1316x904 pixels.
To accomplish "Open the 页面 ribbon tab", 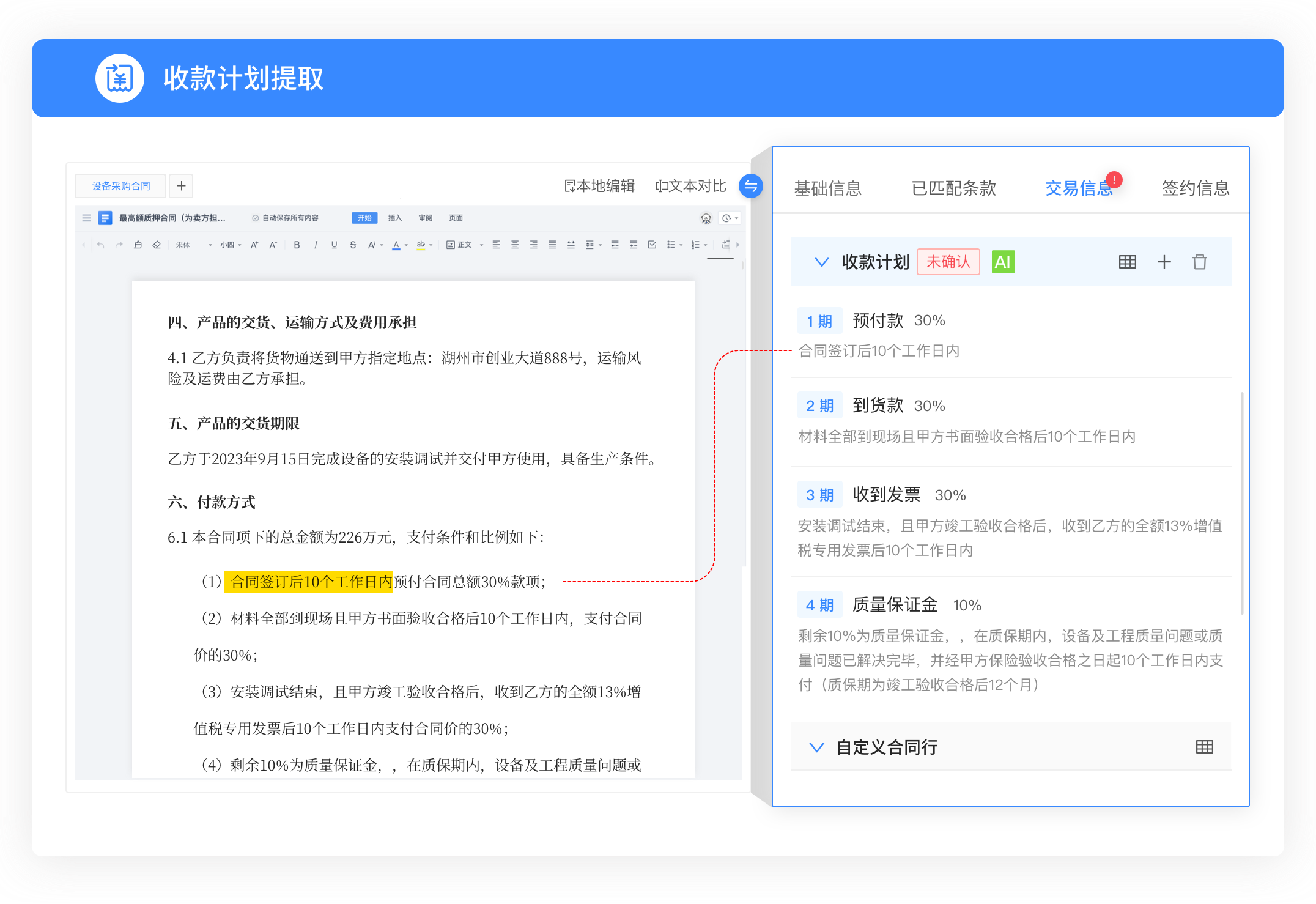I will tap(456, 218).
